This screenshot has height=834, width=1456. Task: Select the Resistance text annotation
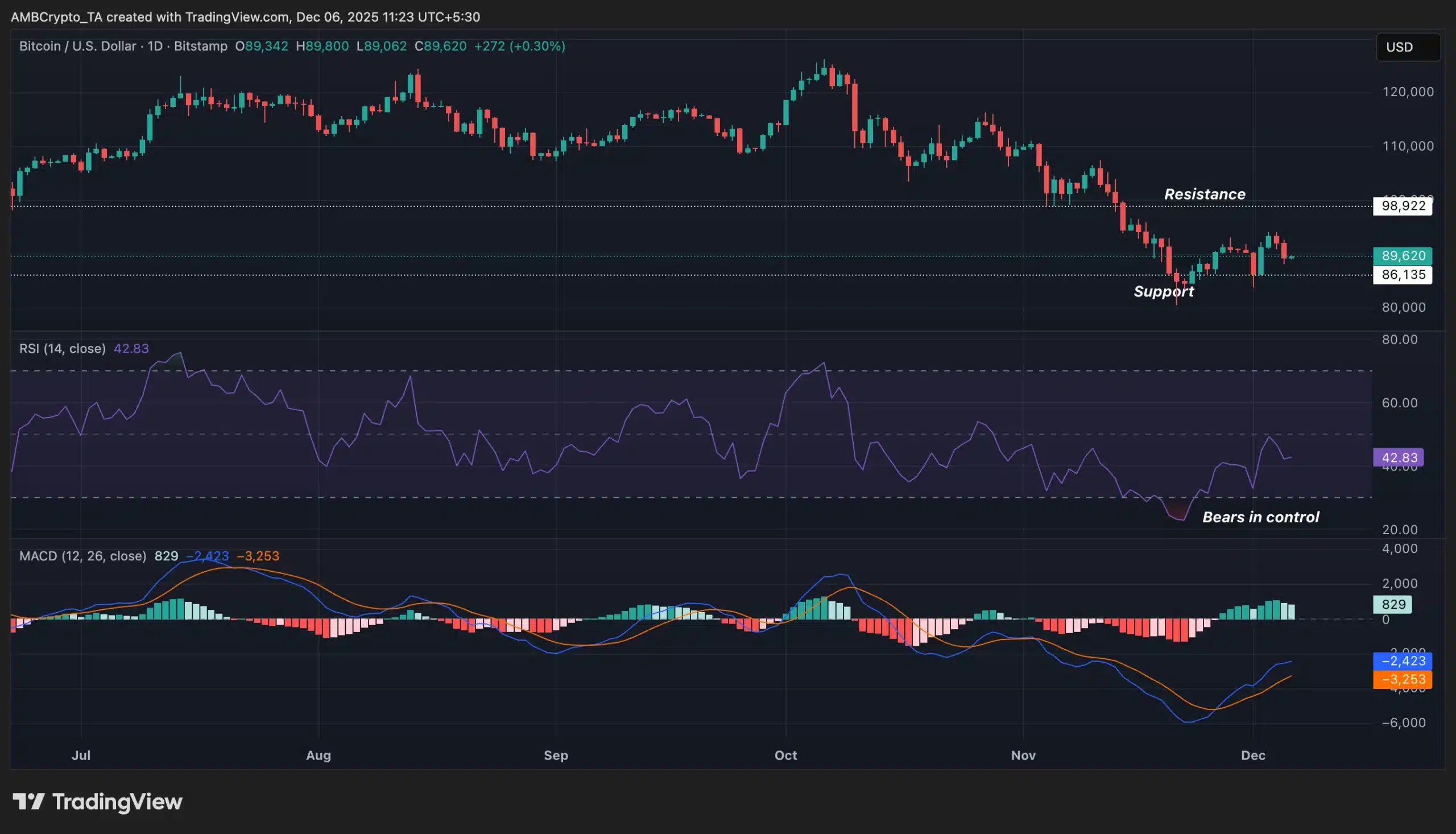1204,194
